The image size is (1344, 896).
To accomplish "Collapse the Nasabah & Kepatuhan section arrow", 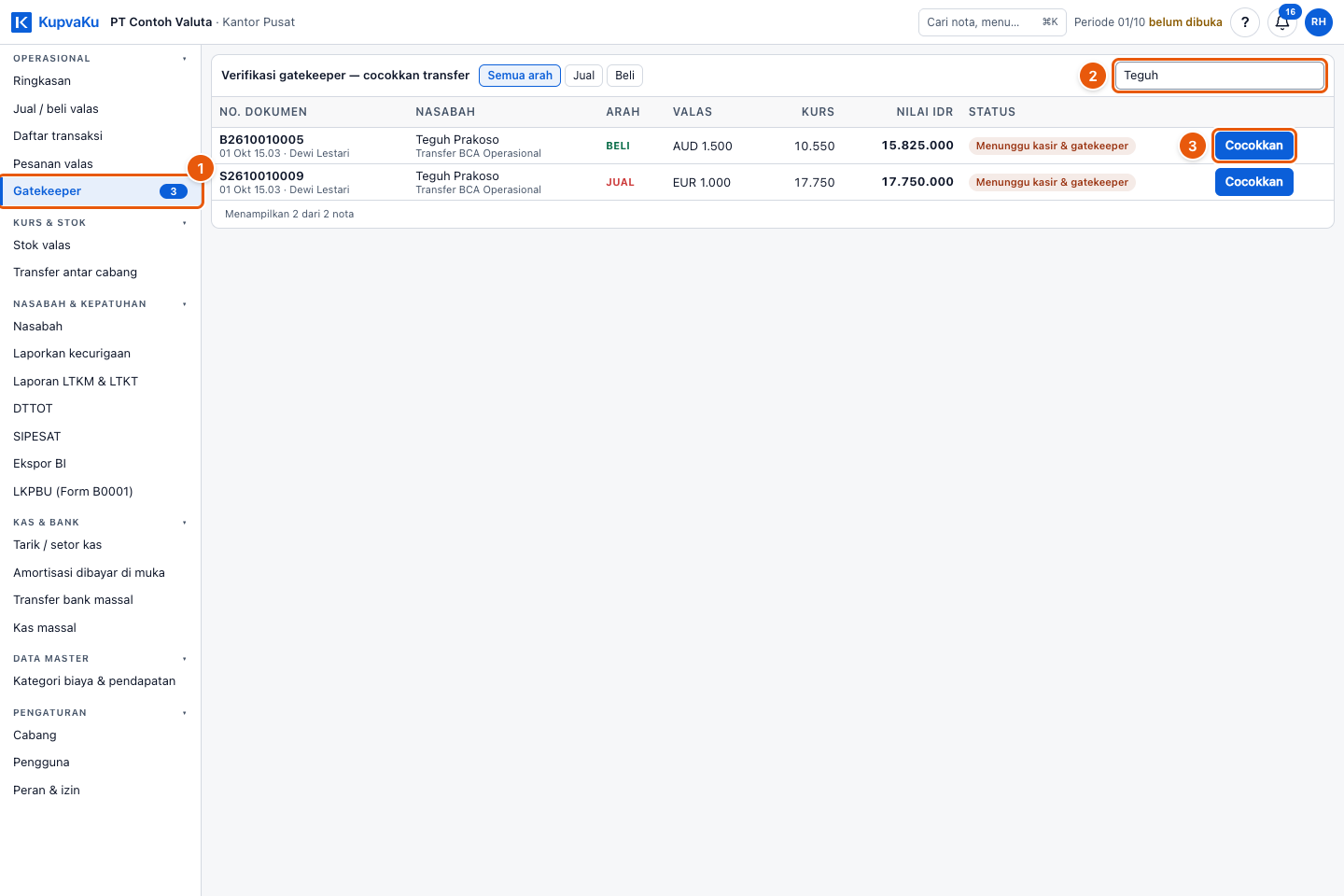I will (185, 304).
